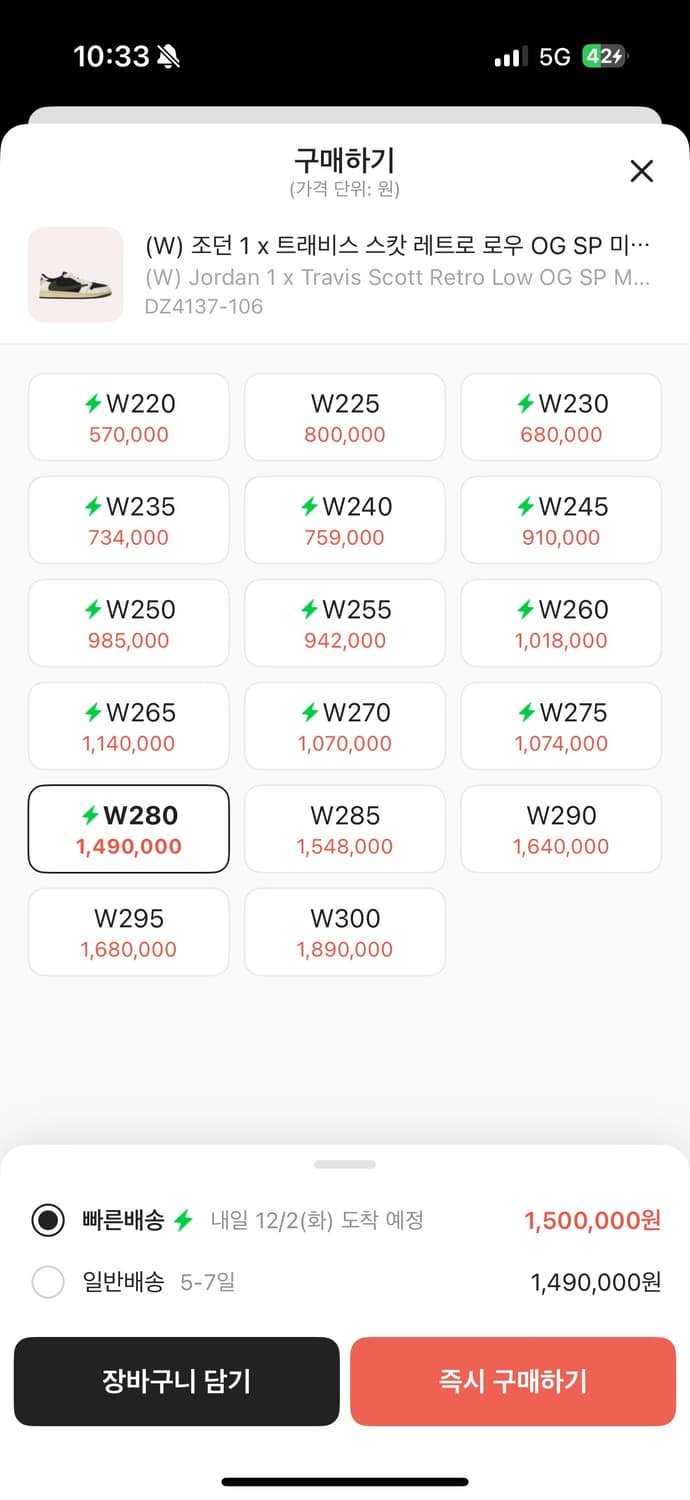Select the standard delivery radio button
The height and width of the screenshot is (1500, 690).
point(48,1282)
